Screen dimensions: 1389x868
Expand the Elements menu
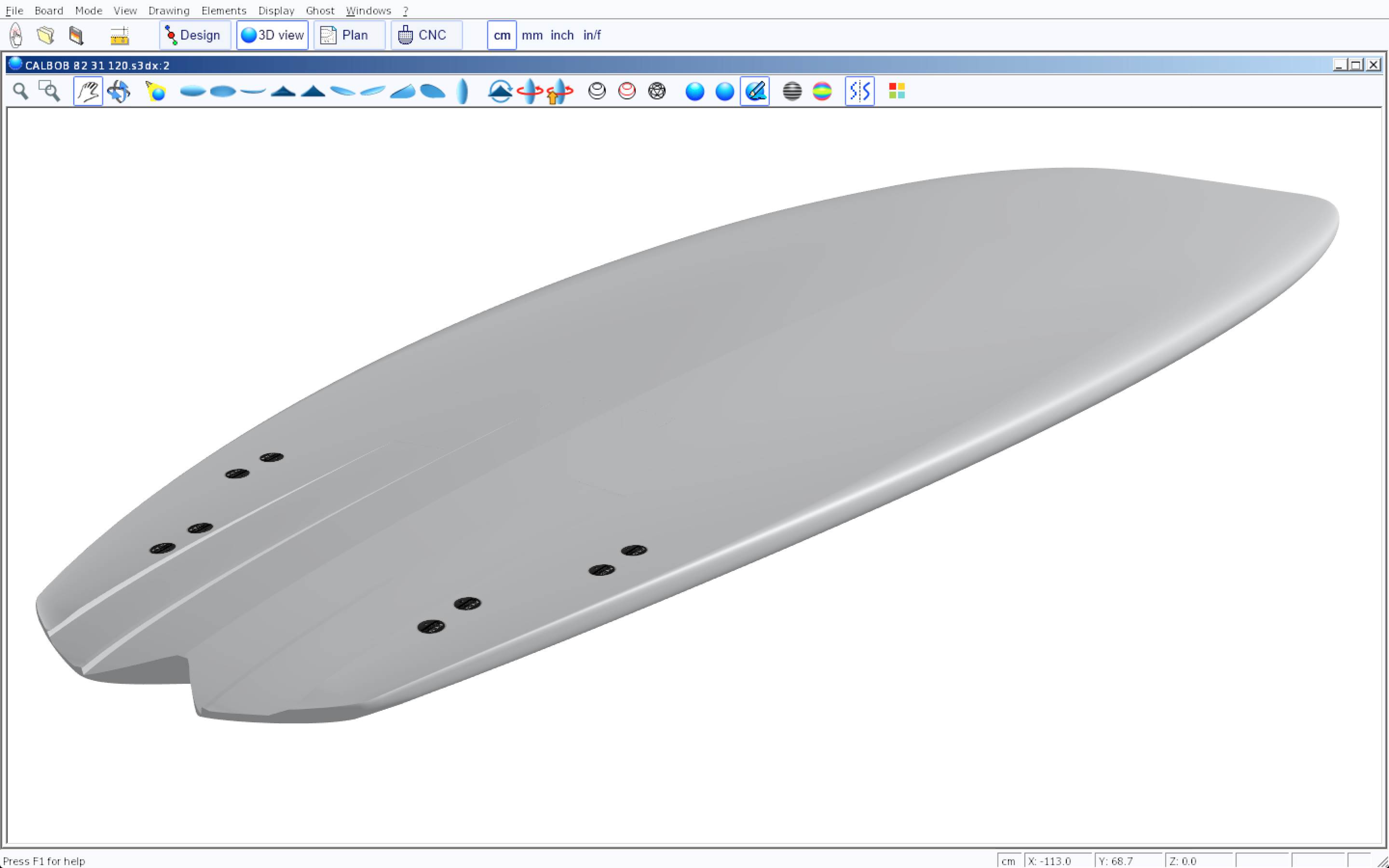coord(223,10)
